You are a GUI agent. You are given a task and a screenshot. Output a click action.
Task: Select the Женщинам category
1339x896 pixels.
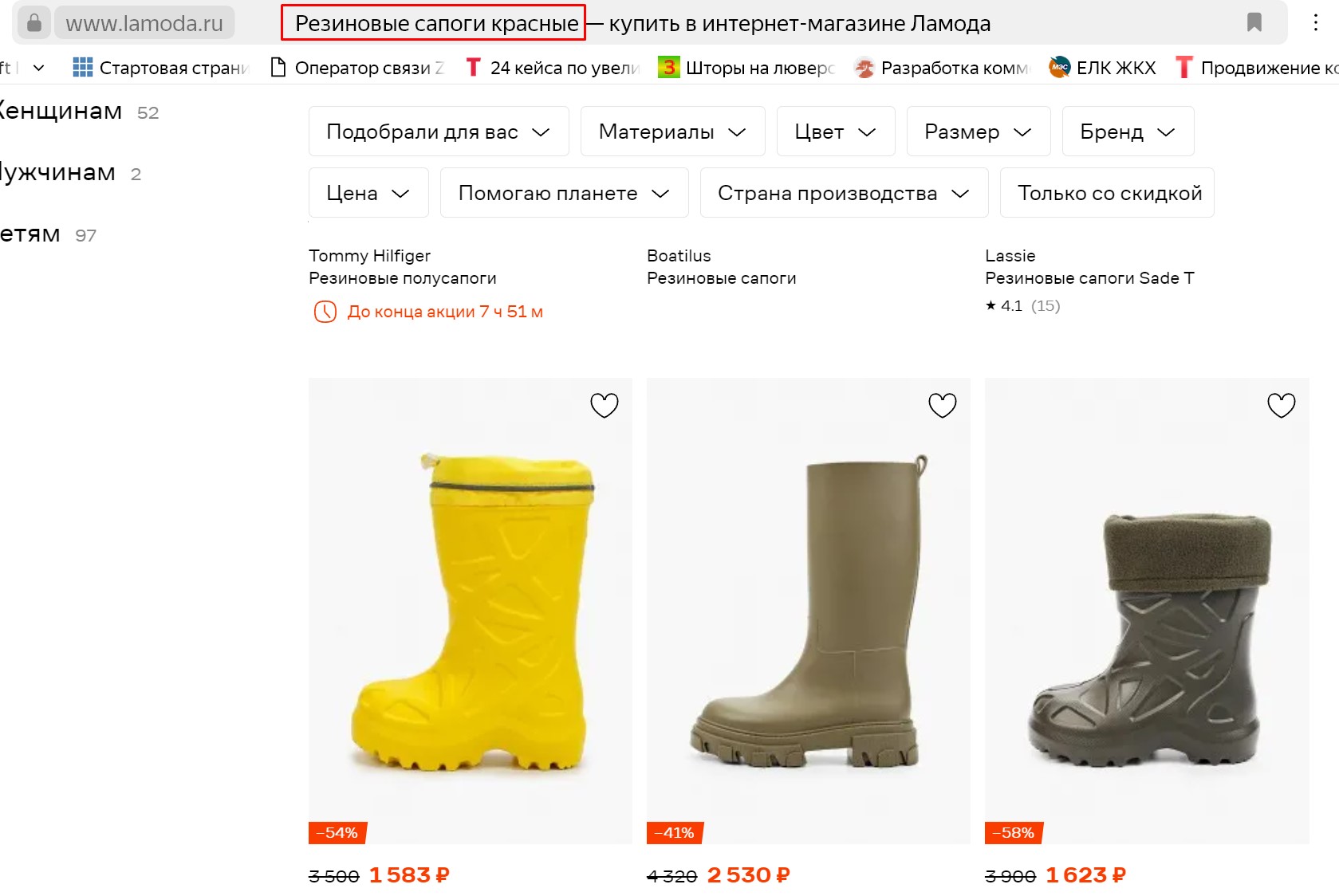click(61, 112)
